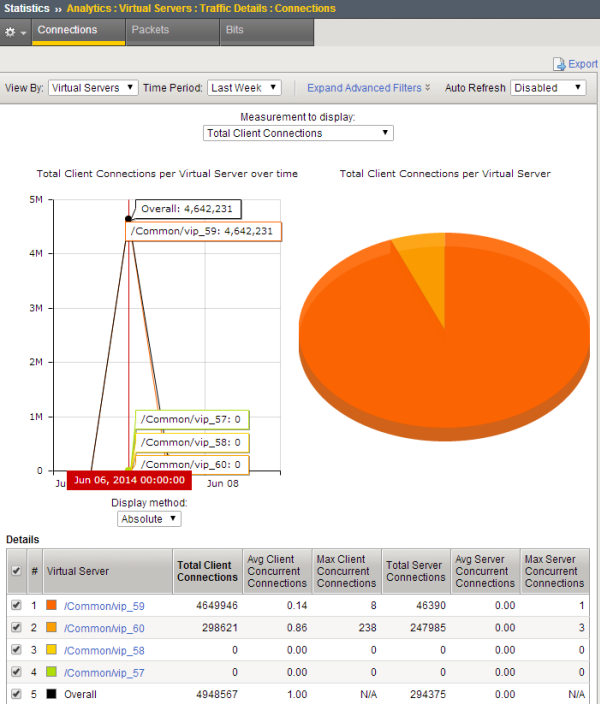Open the /Common/vip_59 virtual server link
The image size is (600, 704).
coord(104,606)
